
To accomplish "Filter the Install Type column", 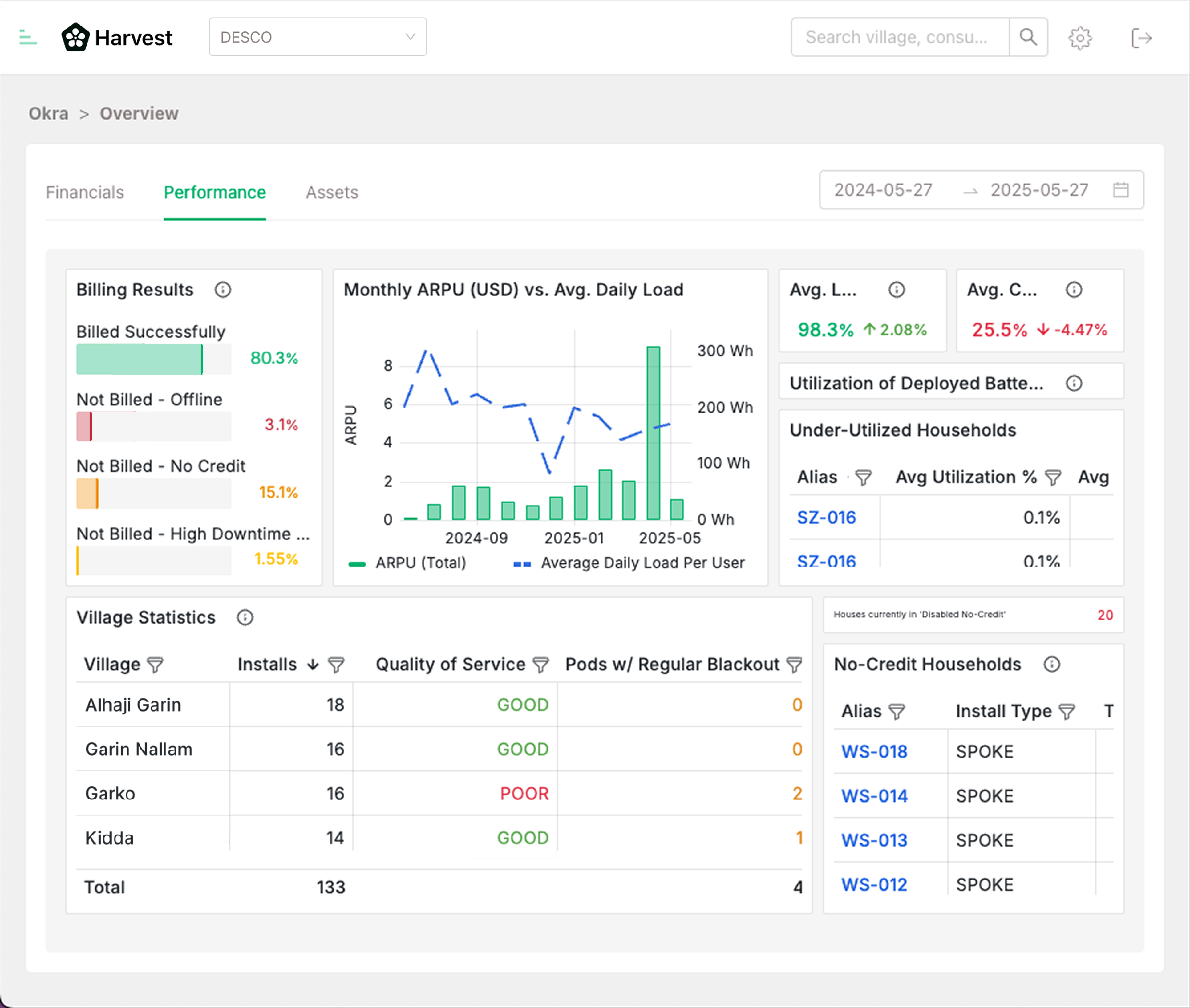I will [x=1067, y=711].
